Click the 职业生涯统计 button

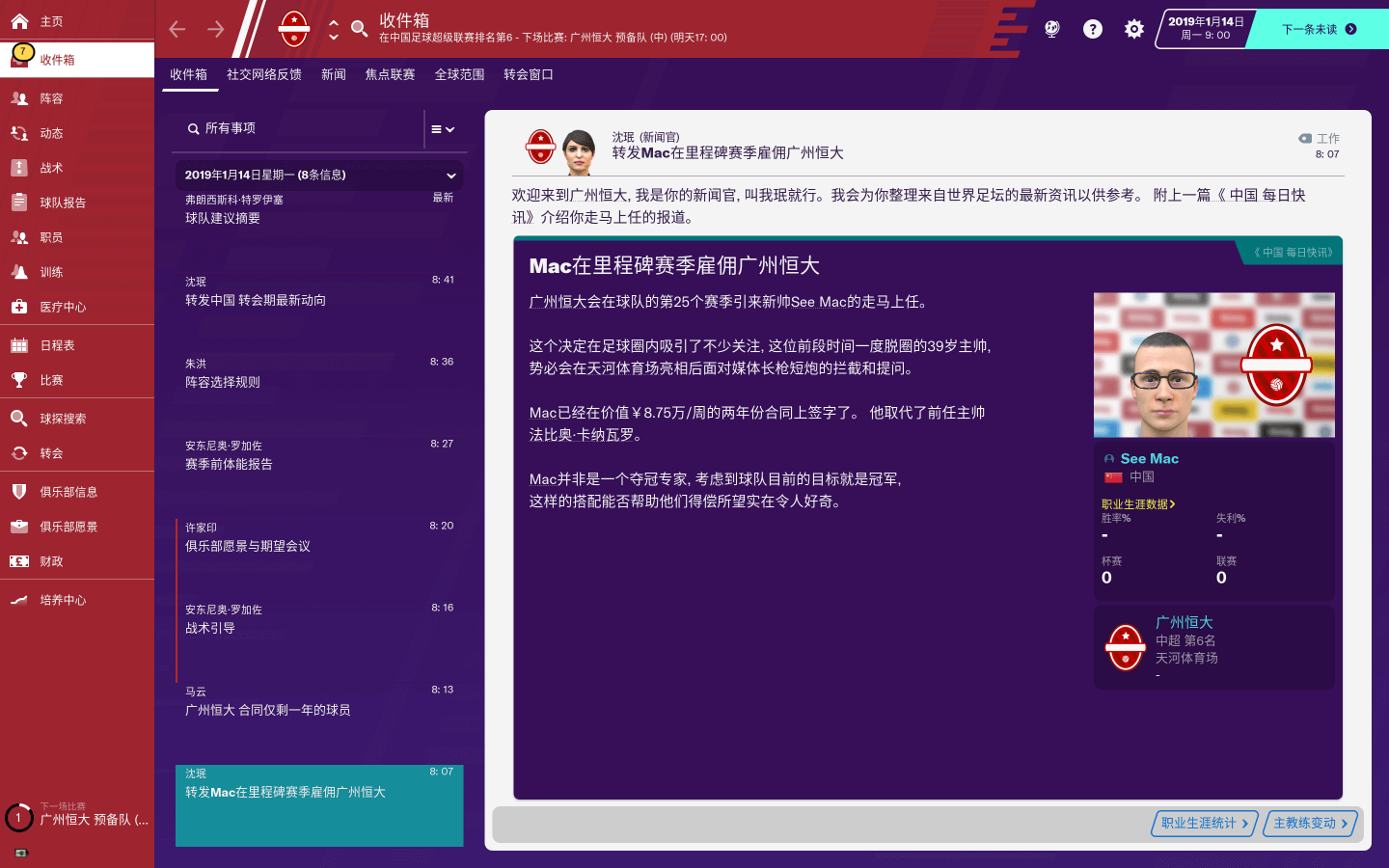click(1204, 823)
